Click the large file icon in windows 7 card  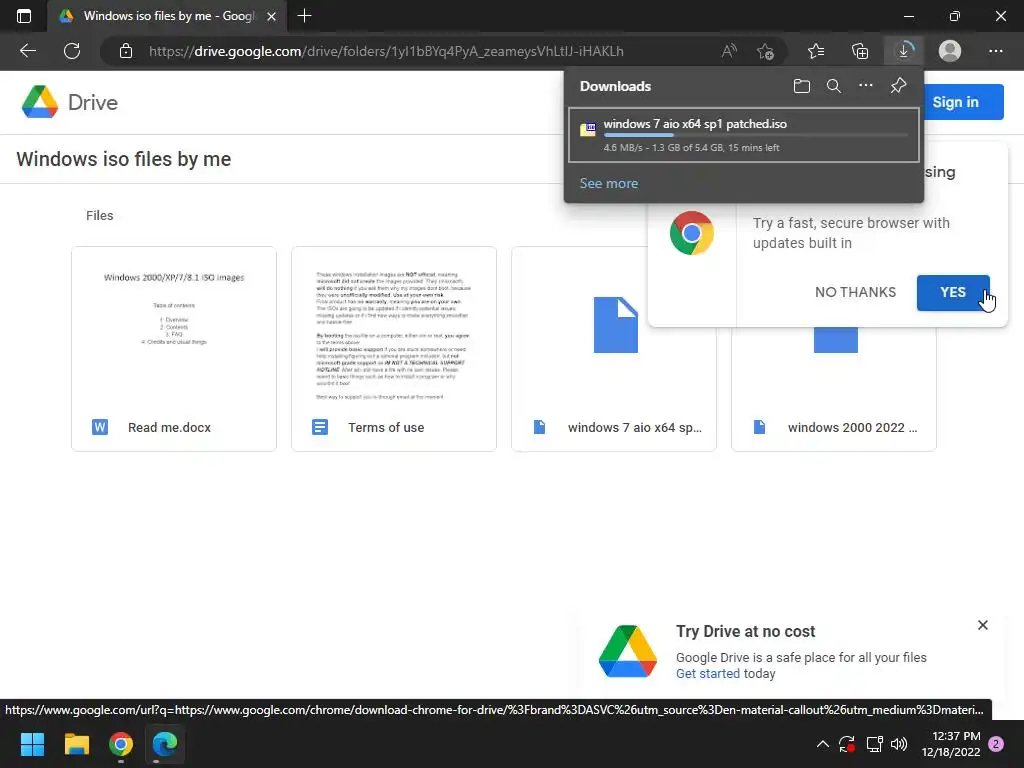click(615, 325)
